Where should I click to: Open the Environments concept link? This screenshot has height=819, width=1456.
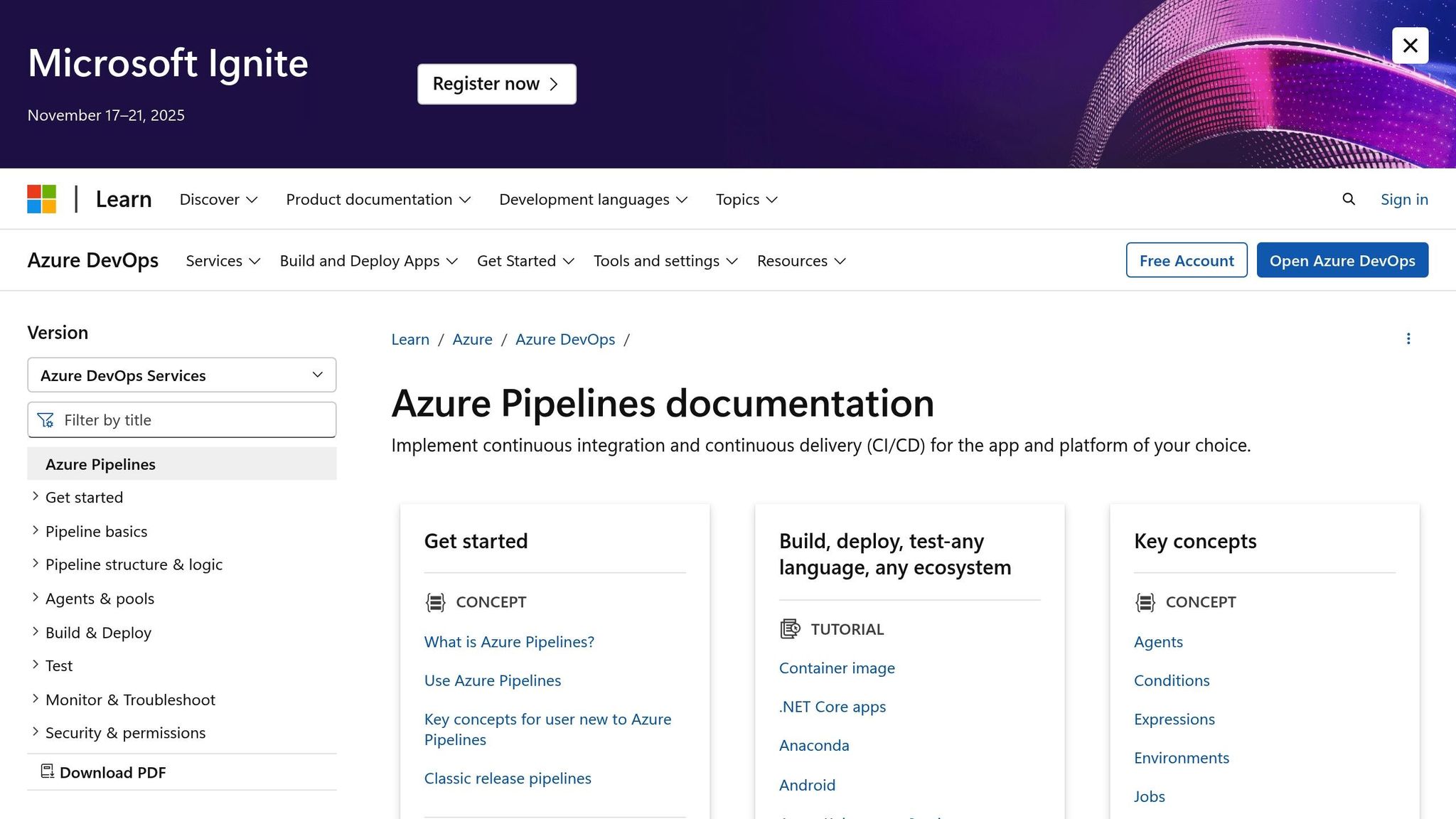1182,758
